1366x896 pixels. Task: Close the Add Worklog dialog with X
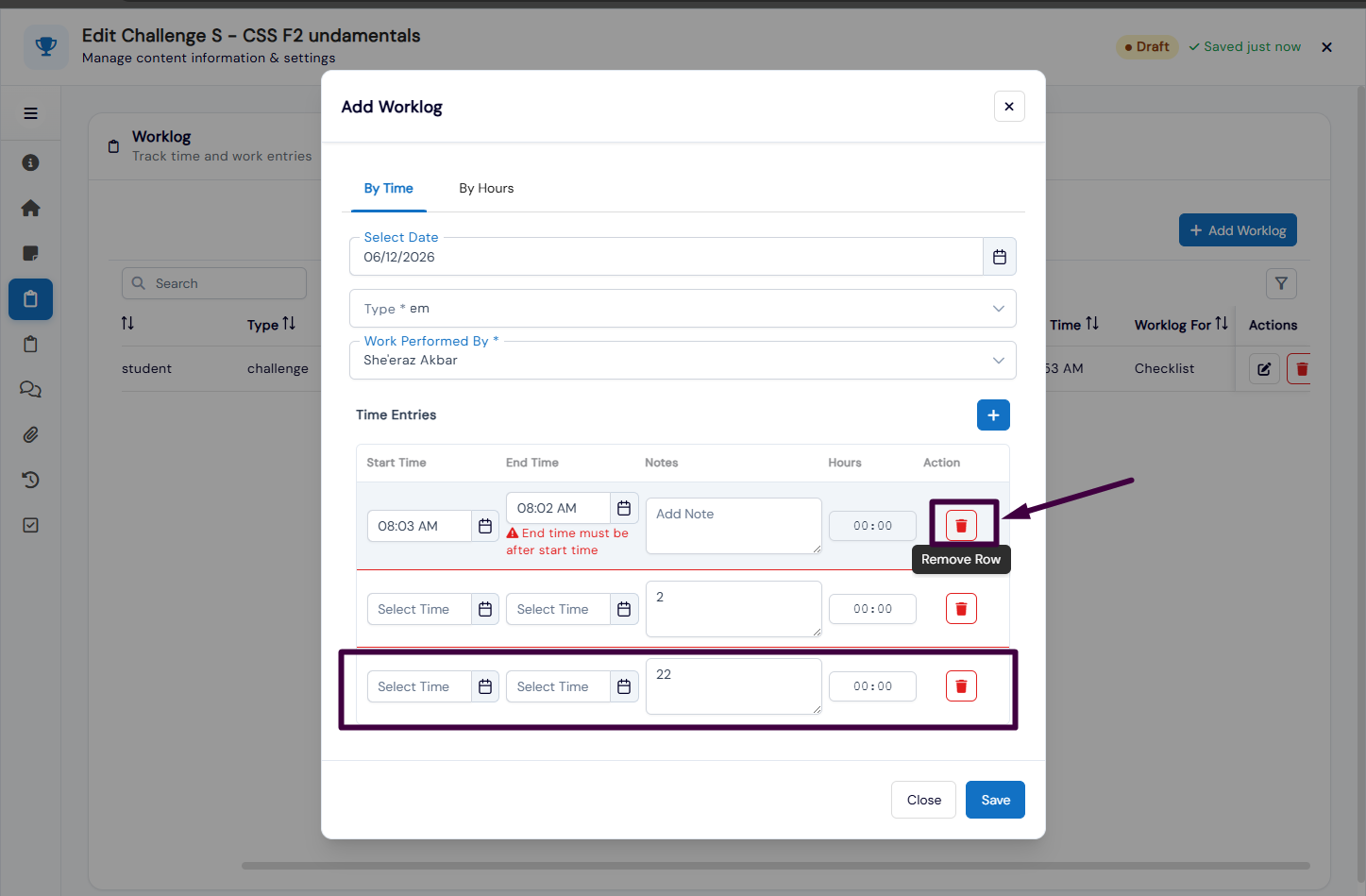tap(1009, 107)
